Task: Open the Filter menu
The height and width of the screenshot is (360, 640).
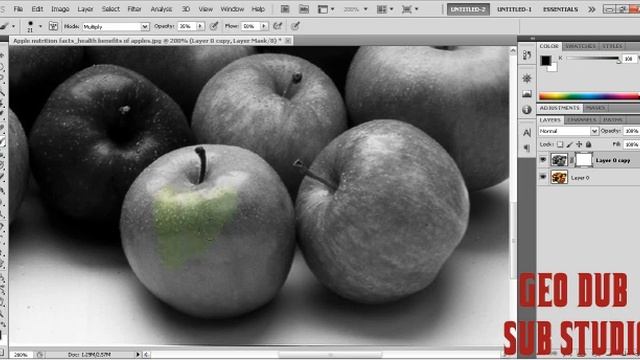Action: pyautogui.click(x=134, y=9)
